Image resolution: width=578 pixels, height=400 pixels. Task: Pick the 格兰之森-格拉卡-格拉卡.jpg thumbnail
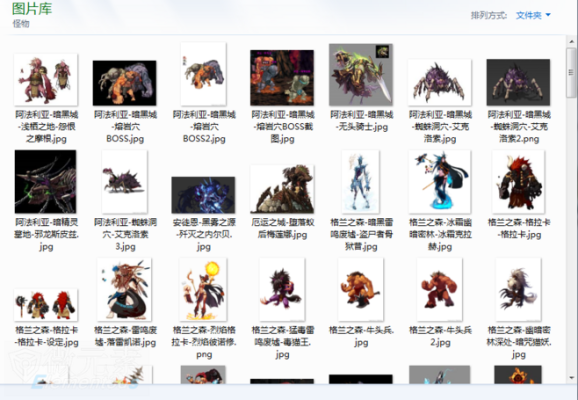pos(518,182)
